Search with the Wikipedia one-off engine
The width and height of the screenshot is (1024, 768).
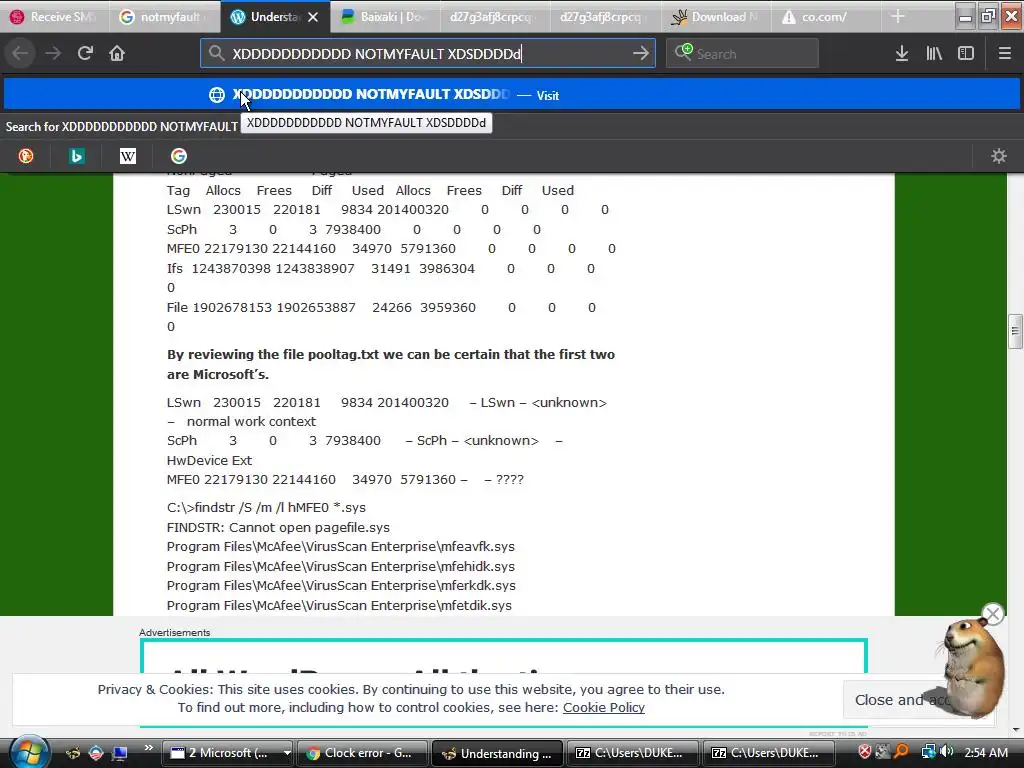point(128,156)
